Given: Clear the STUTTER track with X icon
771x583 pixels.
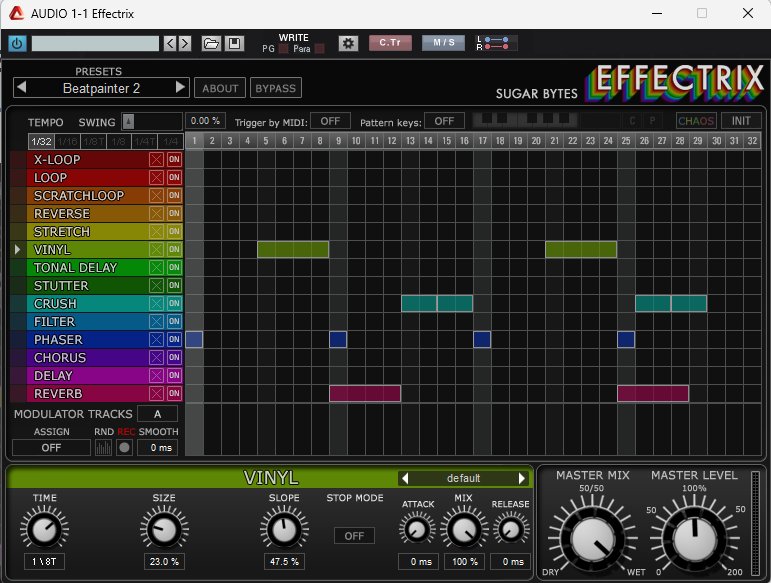Looking at the screenshot, I should [x=156, y=286].
